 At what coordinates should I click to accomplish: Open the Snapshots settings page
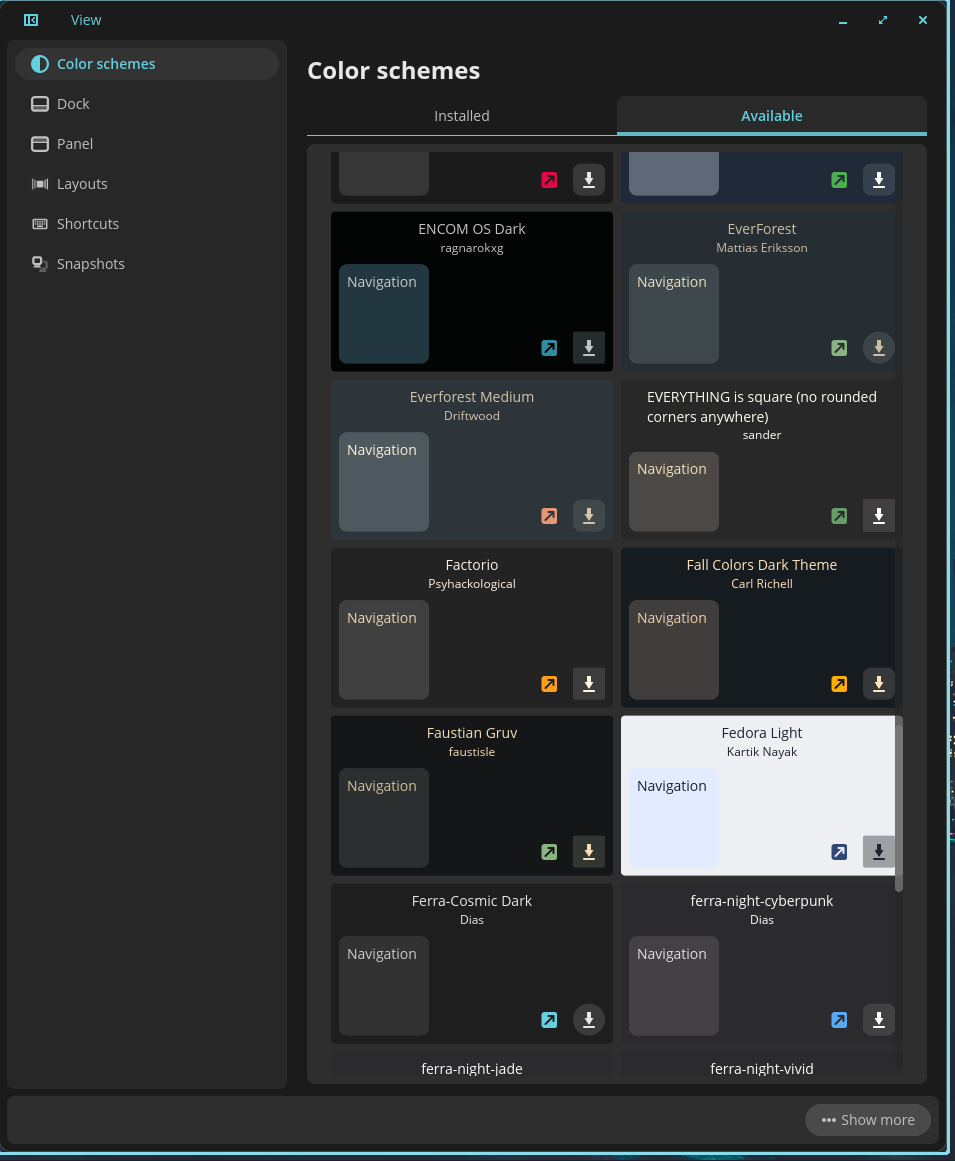pos(90,264)
